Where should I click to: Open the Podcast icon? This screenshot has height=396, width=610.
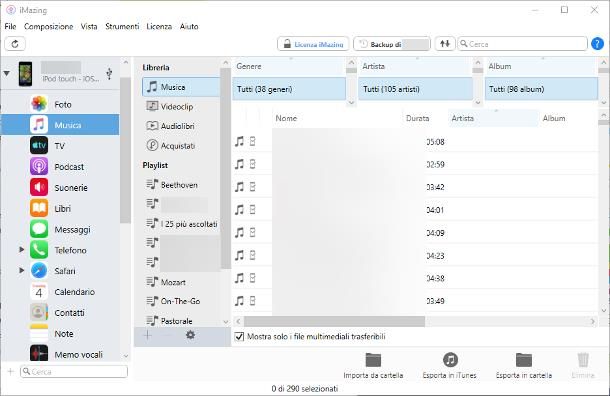pyautogui.click(x=39, y=166)
